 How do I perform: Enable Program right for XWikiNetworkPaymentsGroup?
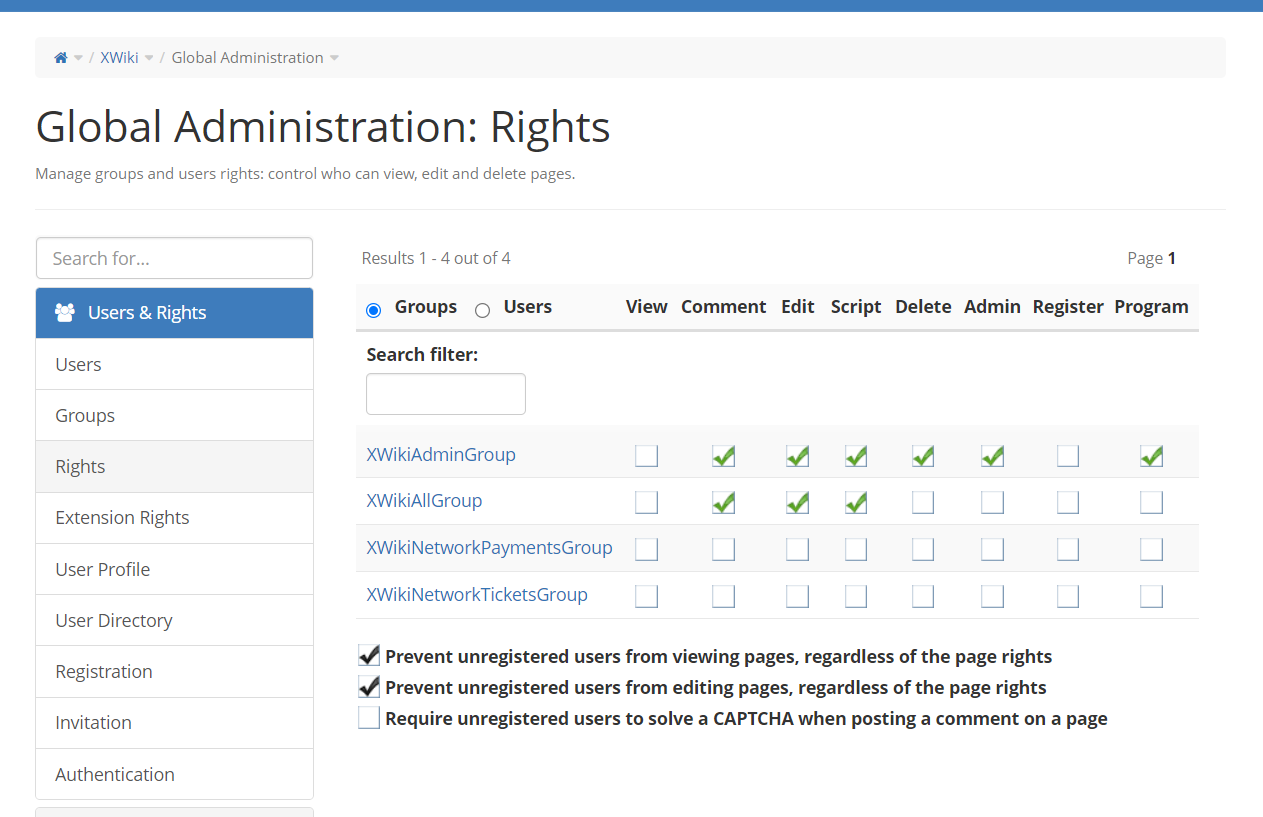1152,549
